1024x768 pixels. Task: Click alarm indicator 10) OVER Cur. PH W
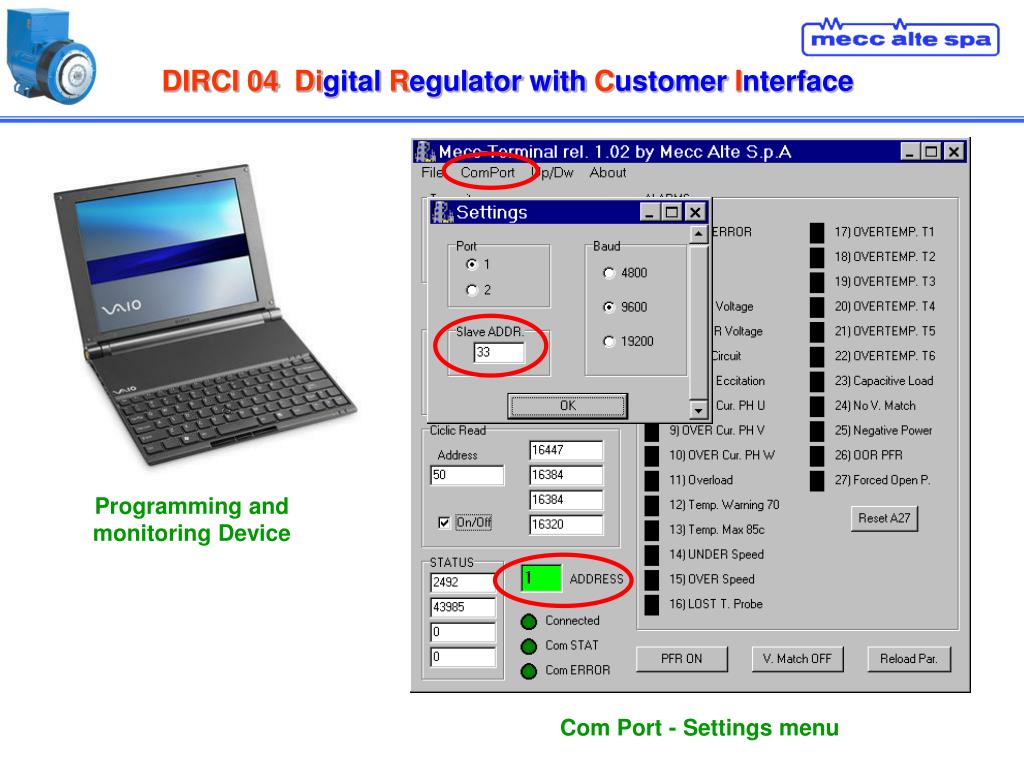(x=652, y=456)
